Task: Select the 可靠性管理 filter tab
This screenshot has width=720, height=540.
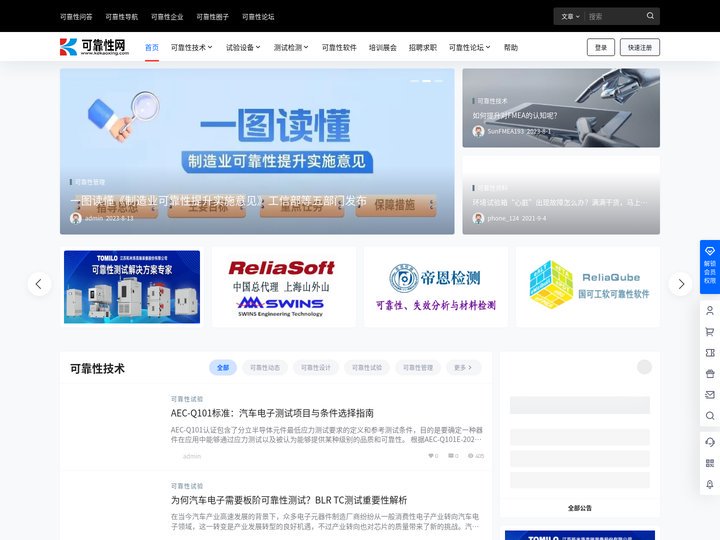Action: (417, 367)
